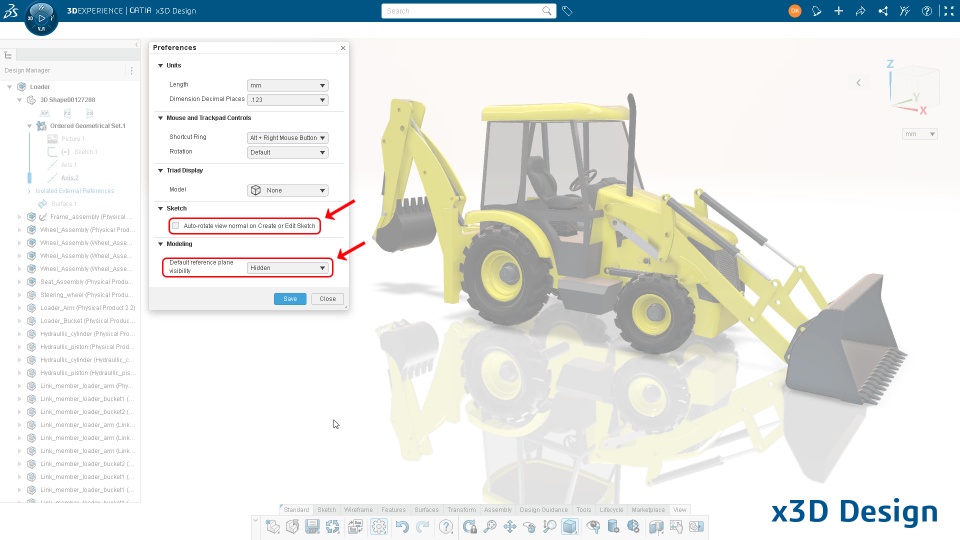Image resolution: width=960 pixels, height=540 pixels.
Task: Collapse the Loader tree node
Action: [x=9, y=87]
